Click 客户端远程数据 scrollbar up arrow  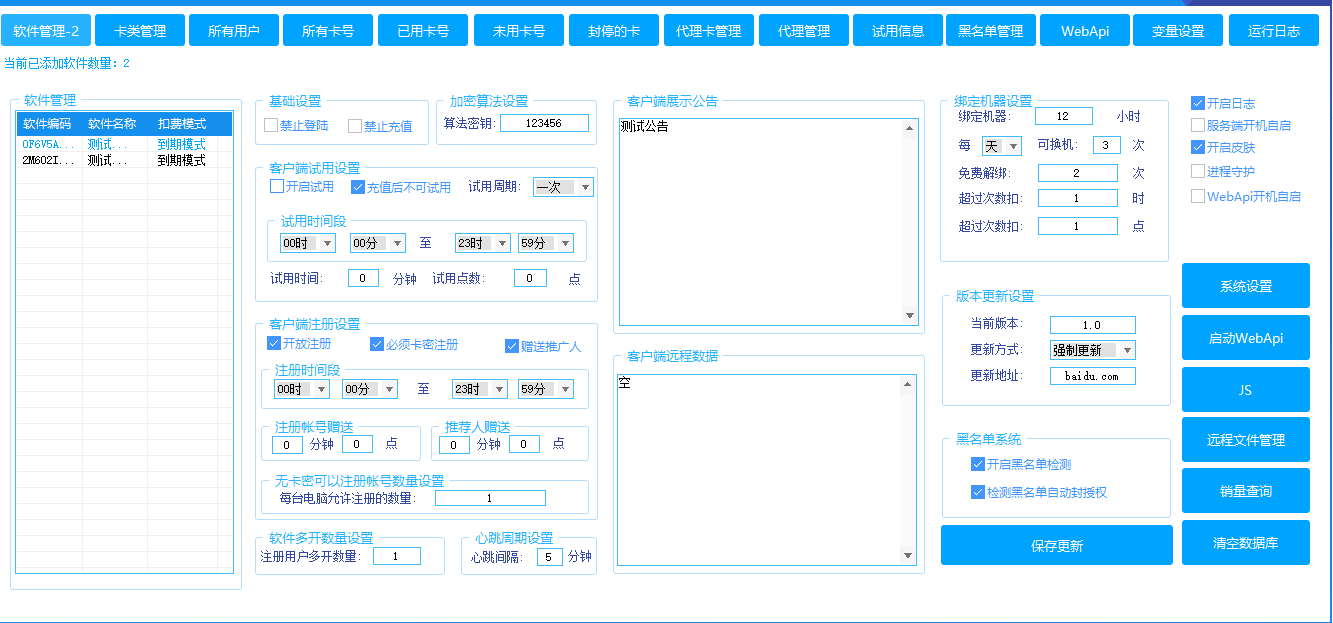click(909, 384)
